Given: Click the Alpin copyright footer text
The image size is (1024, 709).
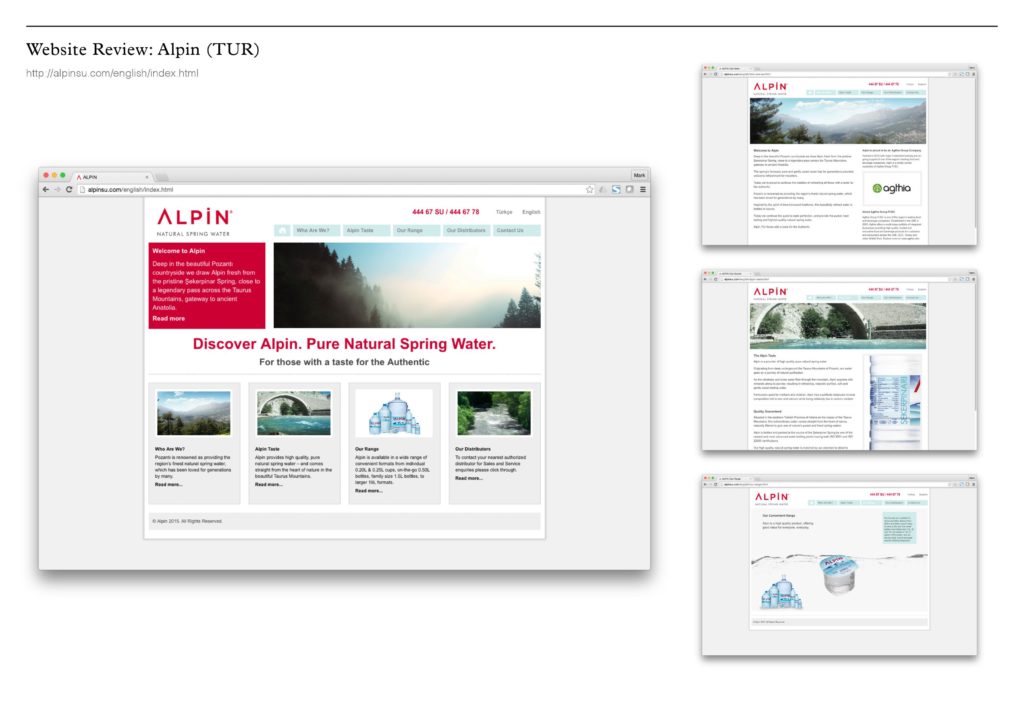Looking at the screenshot, I should point(187,521).
